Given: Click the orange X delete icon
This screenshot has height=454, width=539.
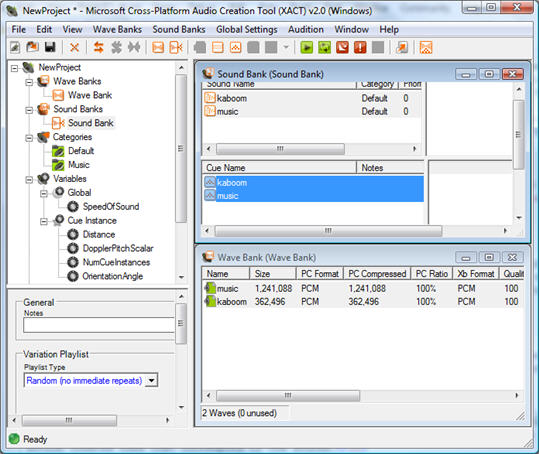Looking at the screenshot, I should point(74,47).
